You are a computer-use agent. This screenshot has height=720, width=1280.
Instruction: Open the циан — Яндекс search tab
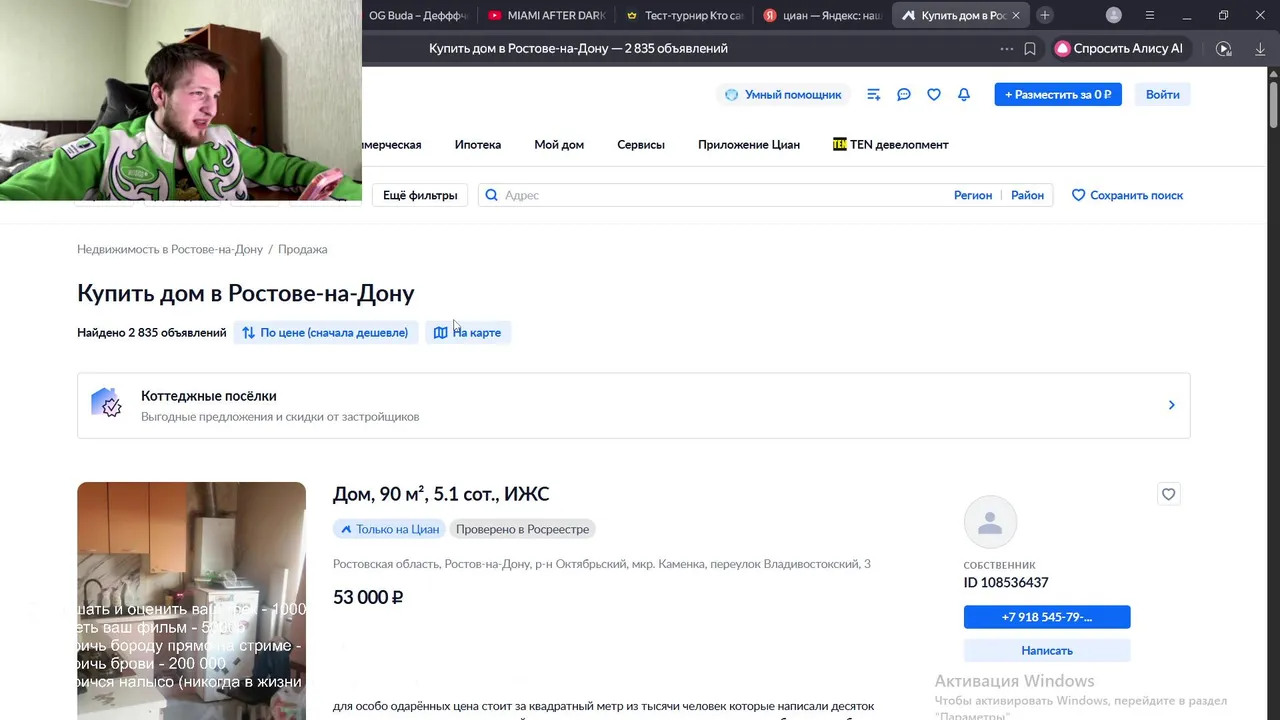(x=822, y=15)
